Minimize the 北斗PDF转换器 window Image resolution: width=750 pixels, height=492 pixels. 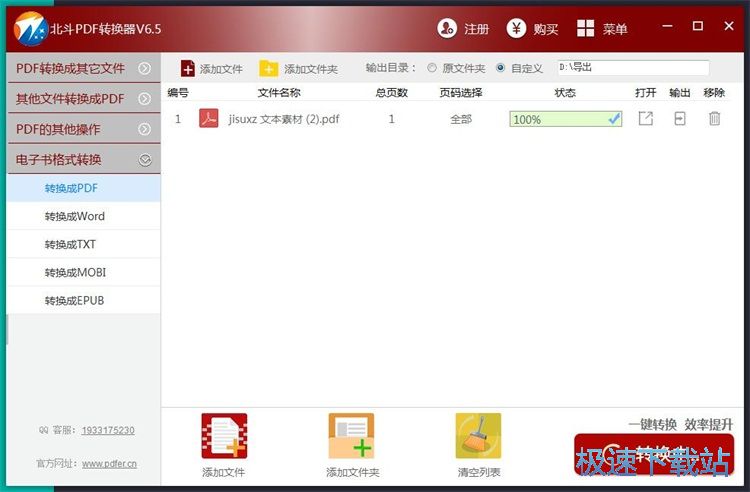tap(667, 26)
